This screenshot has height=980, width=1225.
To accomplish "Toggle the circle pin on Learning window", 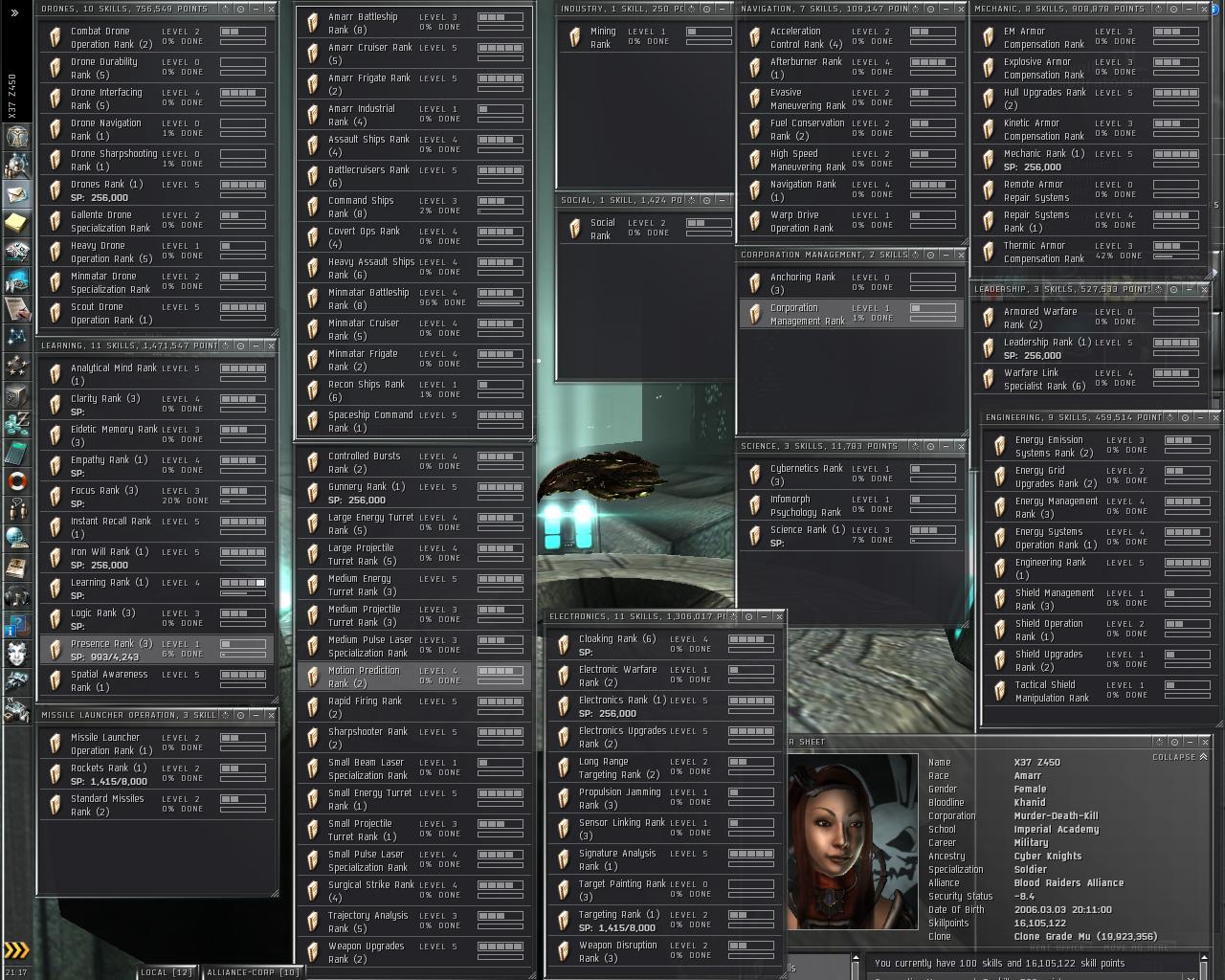I will pyautogui.click(x=241, y=345).
